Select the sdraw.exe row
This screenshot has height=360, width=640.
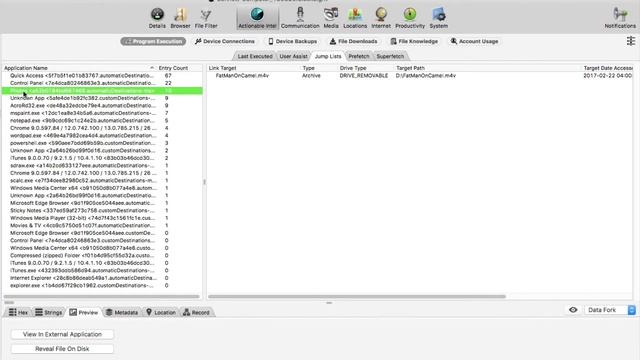tap(102, 165)
